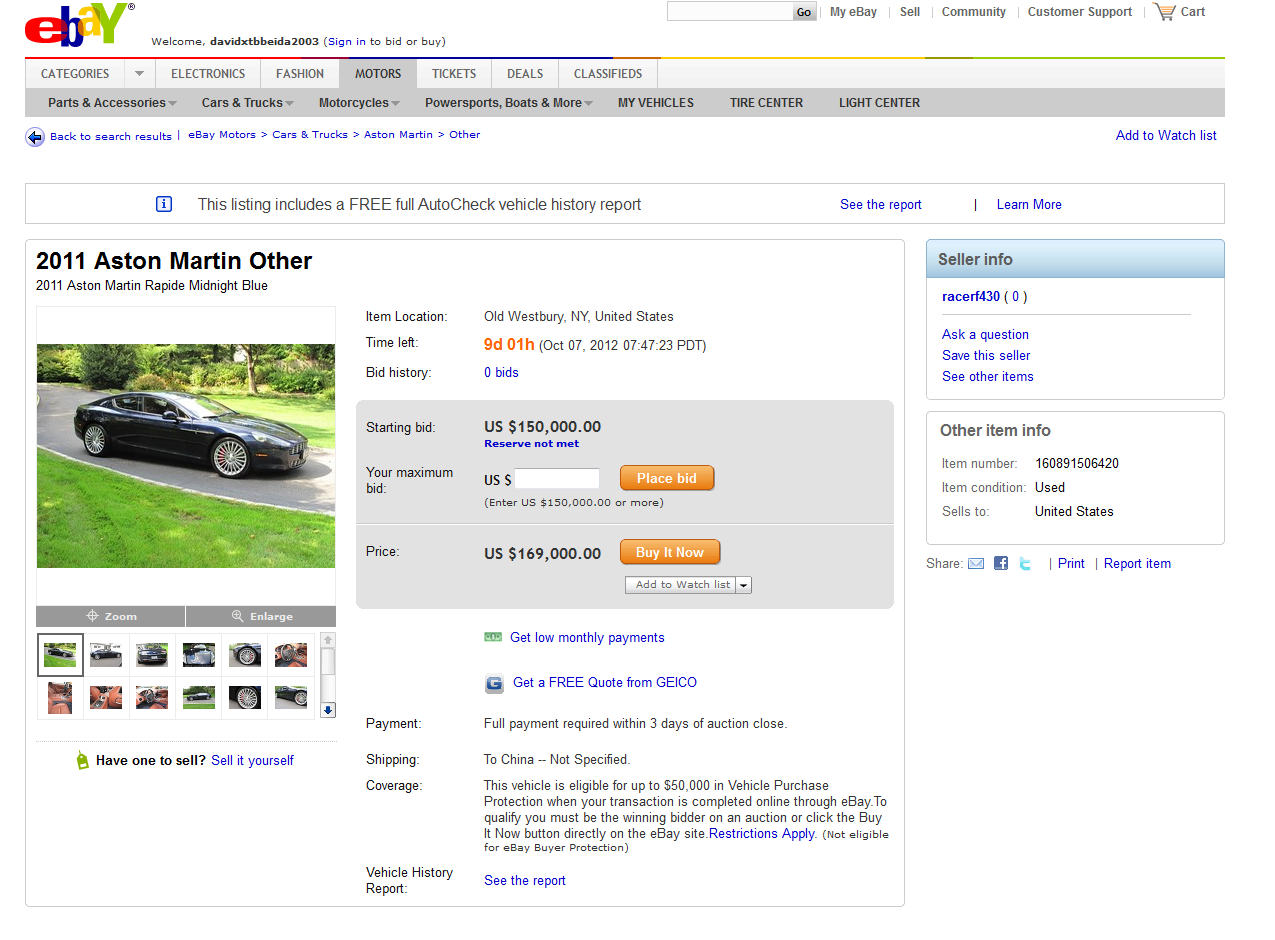Click Add to Watch list button below price
The width and height of the screenshot is (1275, 940).
(x=681, y=585)
